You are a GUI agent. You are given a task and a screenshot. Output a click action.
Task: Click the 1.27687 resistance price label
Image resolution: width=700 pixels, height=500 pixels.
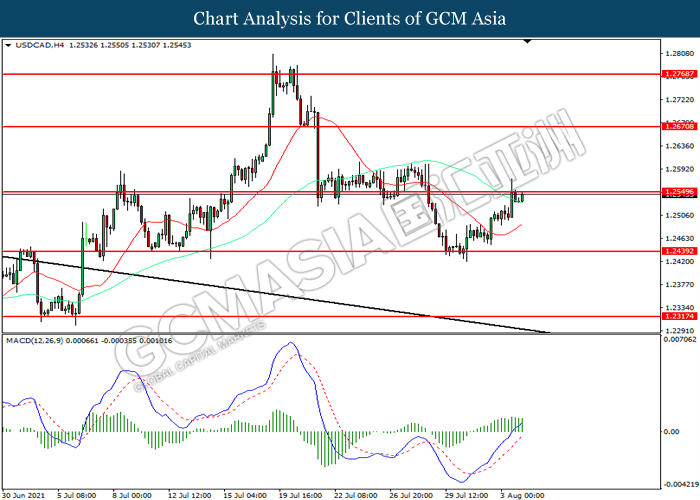(680, 74)
